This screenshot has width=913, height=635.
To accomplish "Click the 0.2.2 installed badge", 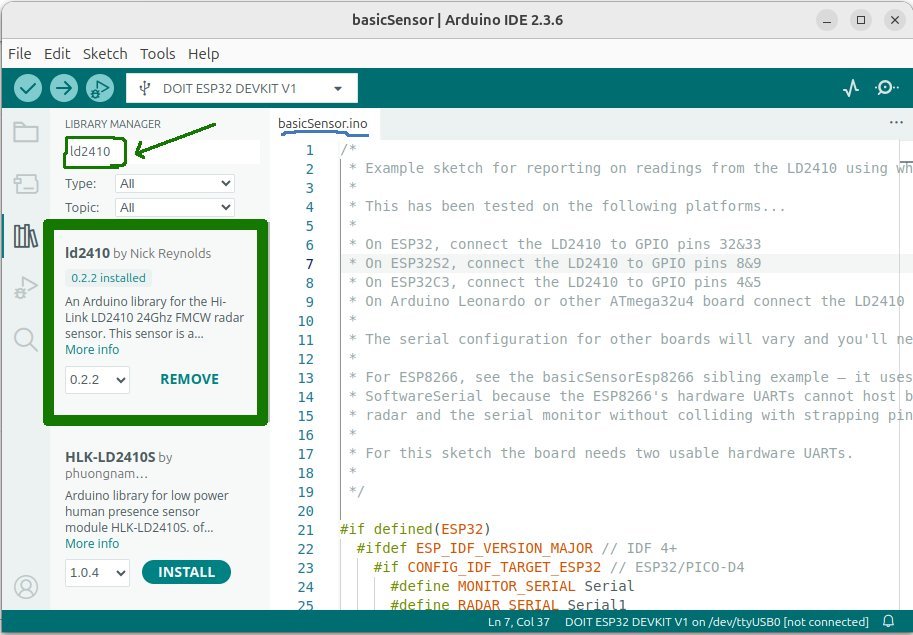I will pos(108,278).
